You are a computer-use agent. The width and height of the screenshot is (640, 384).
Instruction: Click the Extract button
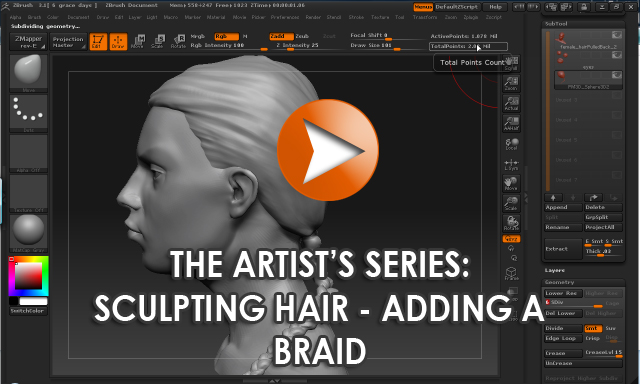pyautogui.click(x=563, y=249)
